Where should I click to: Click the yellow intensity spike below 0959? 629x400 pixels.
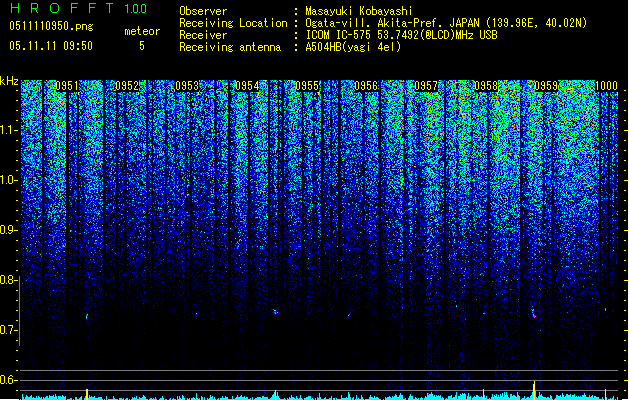[534, 390]
